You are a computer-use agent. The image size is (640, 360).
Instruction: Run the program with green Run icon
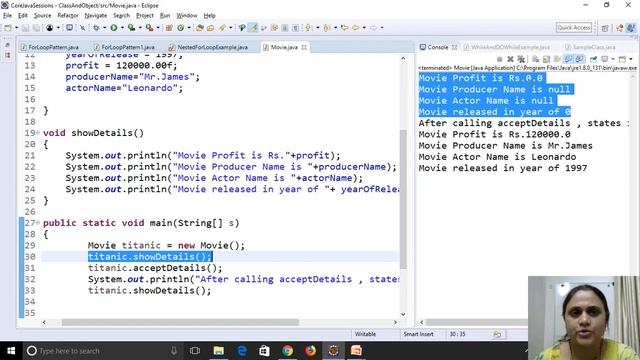[x=114, y=28]
